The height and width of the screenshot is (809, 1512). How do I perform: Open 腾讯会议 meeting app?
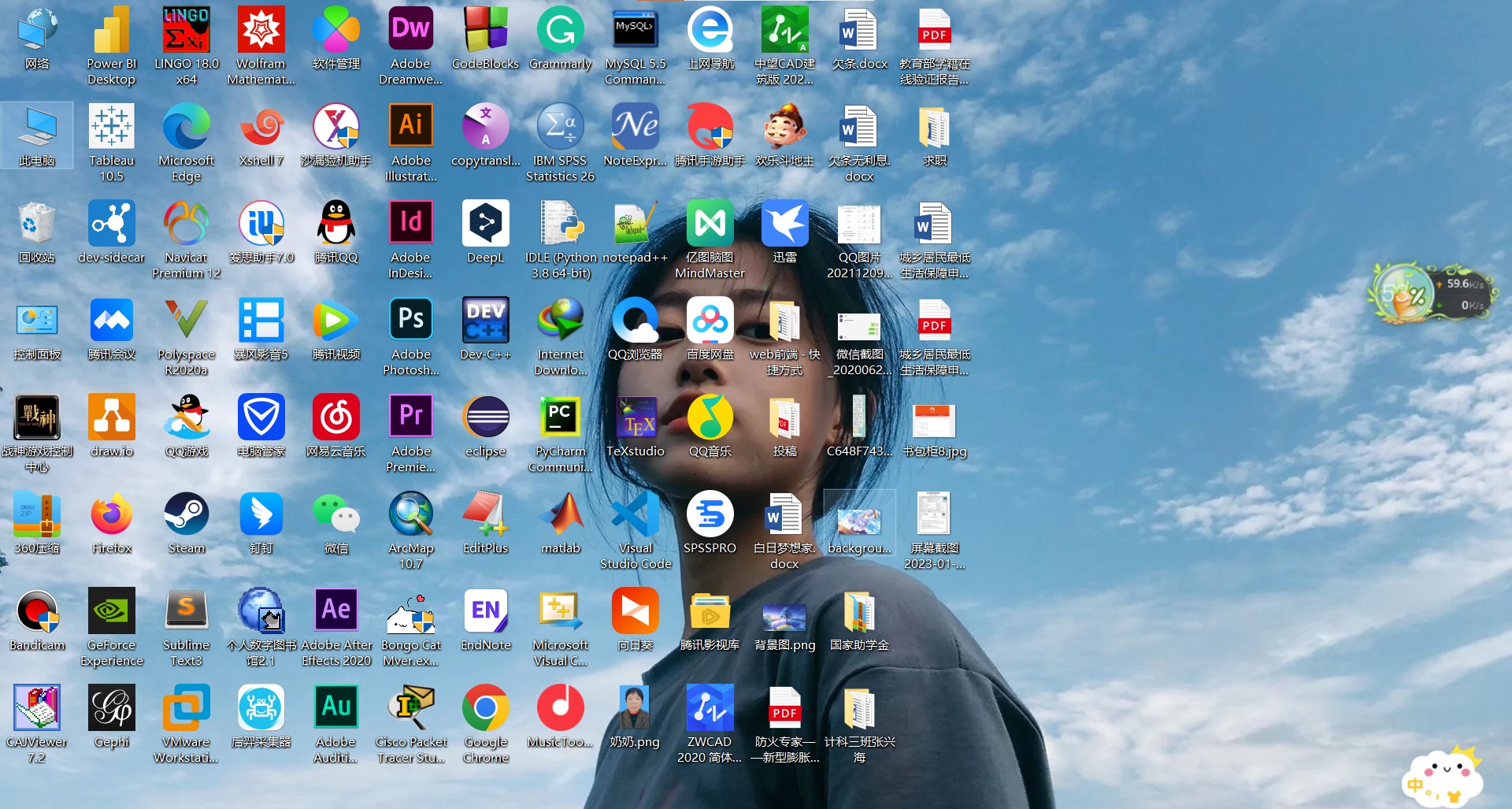pyautogui.click(x=111, y=321)
